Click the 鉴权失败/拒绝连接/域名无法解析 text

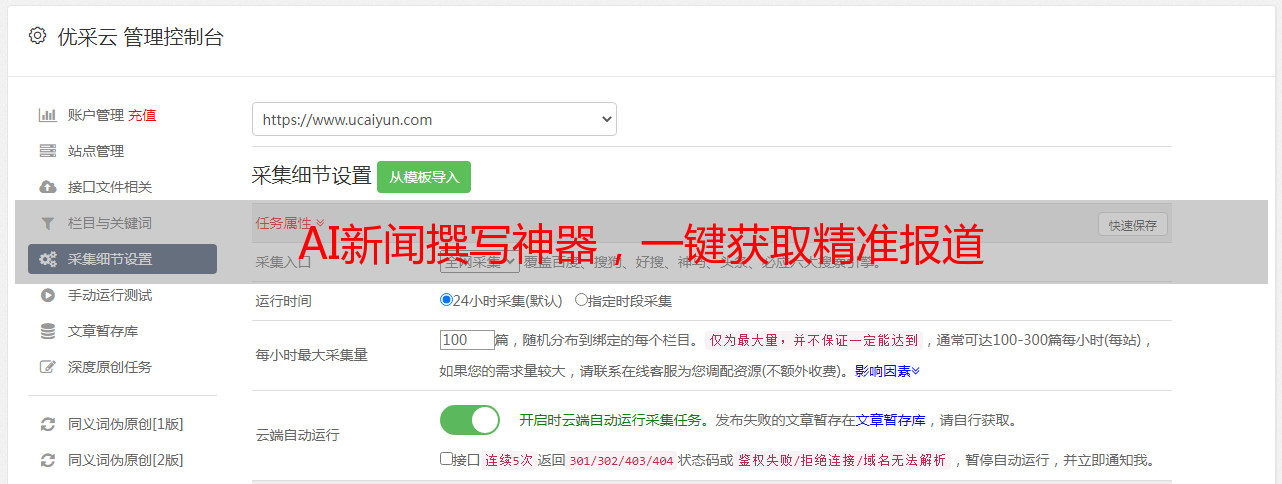pos(842,461)
